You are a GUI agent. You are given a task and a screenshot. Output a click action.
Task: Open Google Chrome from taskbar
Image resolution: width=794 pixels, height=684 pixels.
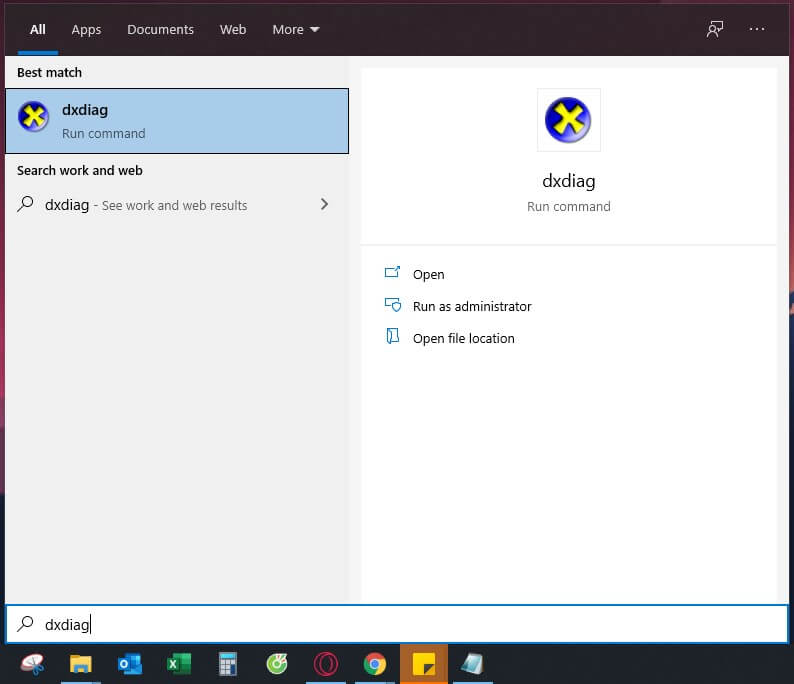[375, 664]
